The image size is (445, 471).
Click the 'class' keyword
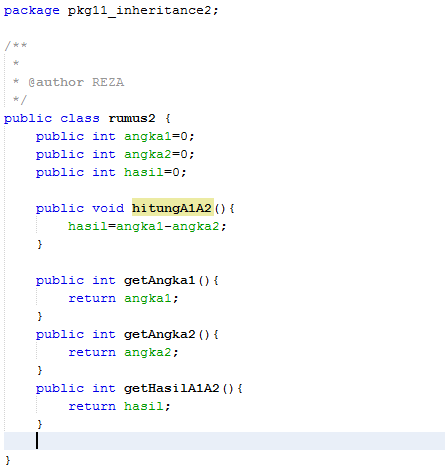tap(80, 118)
